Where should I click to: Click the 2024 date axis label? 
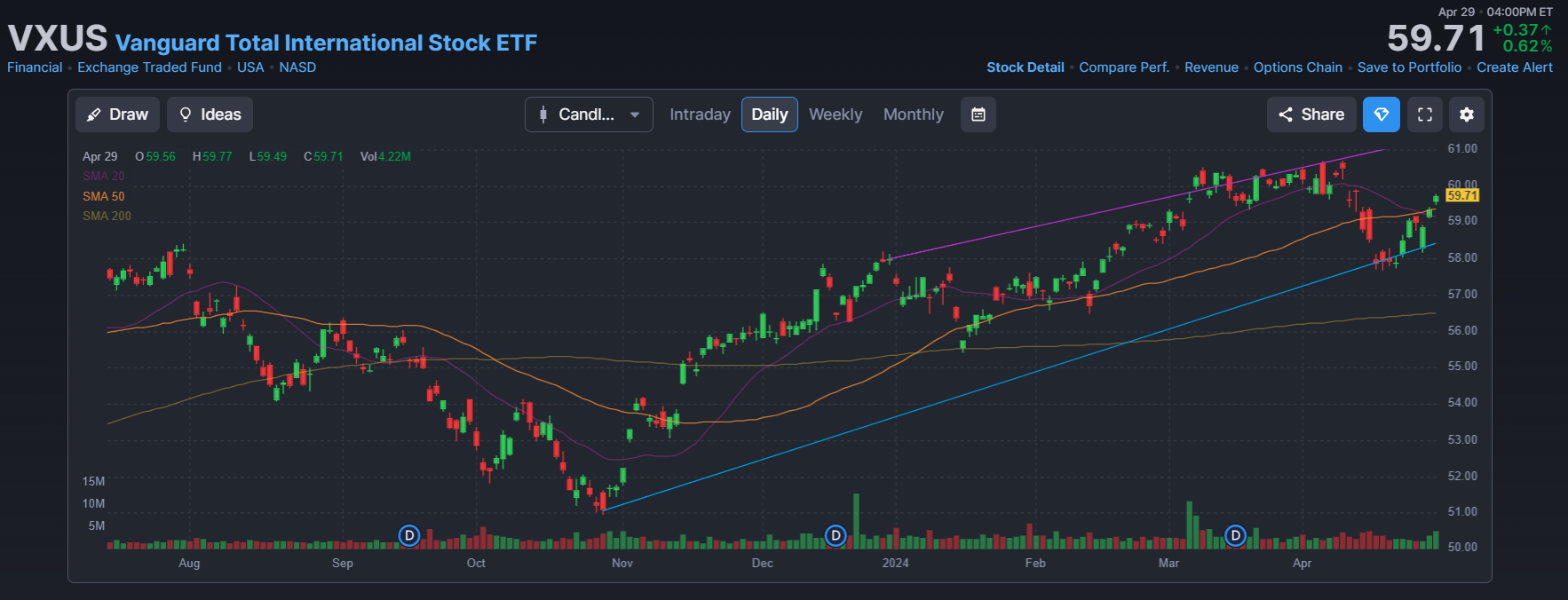pyautogui.click(x=895, y=563)
